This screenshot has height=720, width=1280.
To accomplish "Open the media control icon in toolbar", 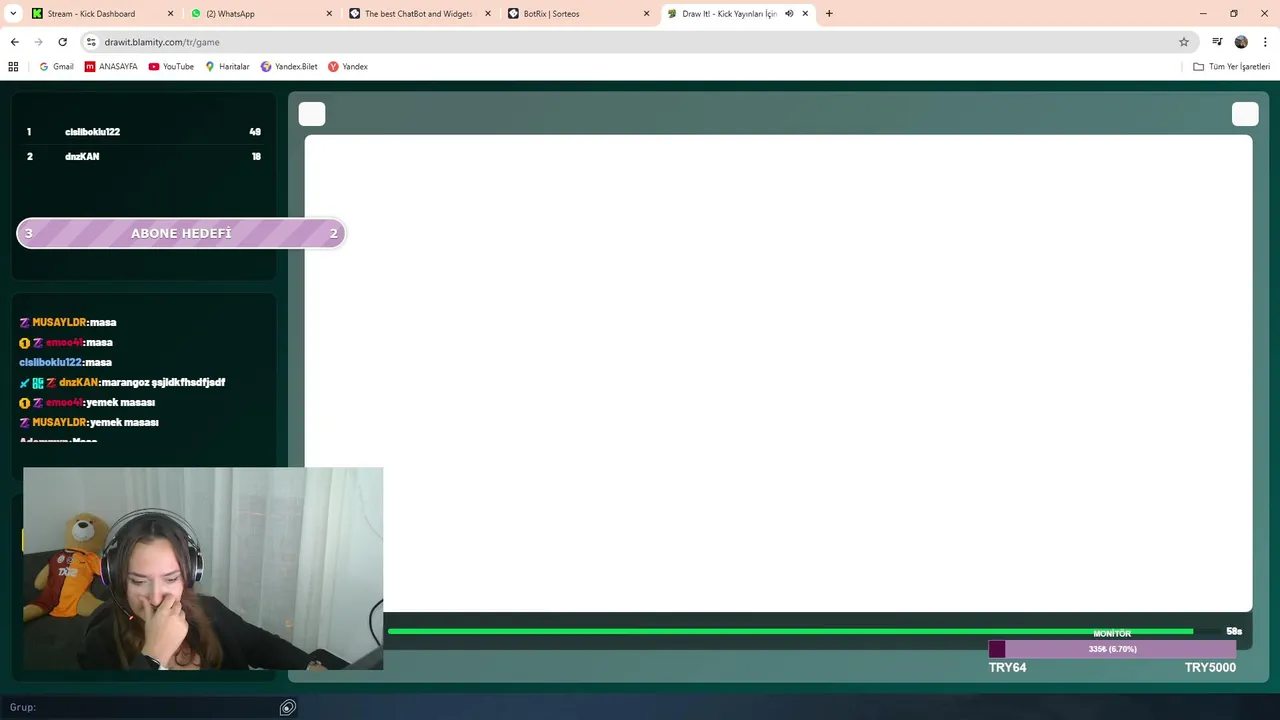I will pyautogui.click(x=1217, y=42).
